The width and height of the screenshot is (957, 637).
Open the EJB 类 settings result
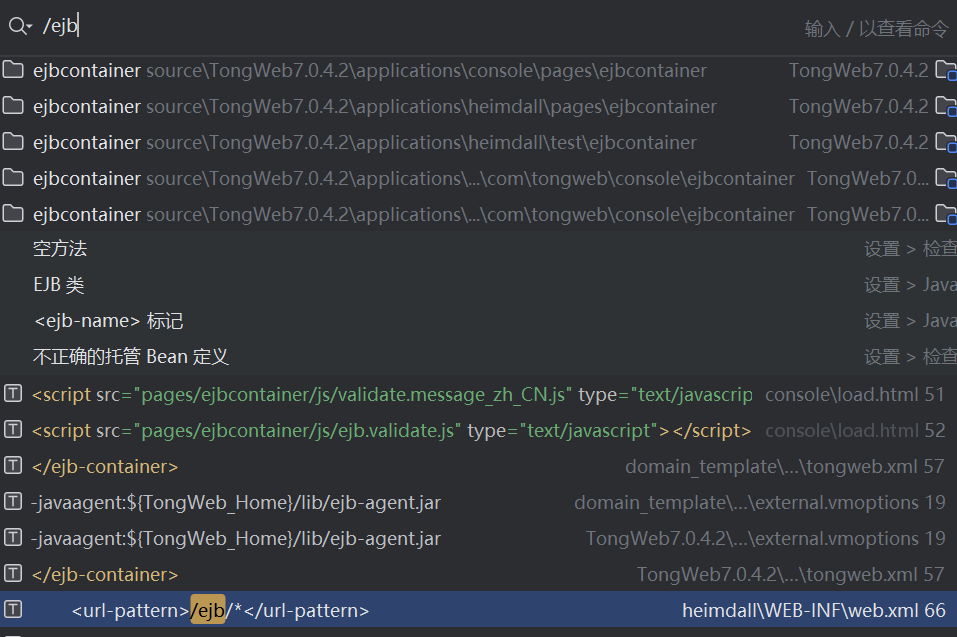(59, 285)
